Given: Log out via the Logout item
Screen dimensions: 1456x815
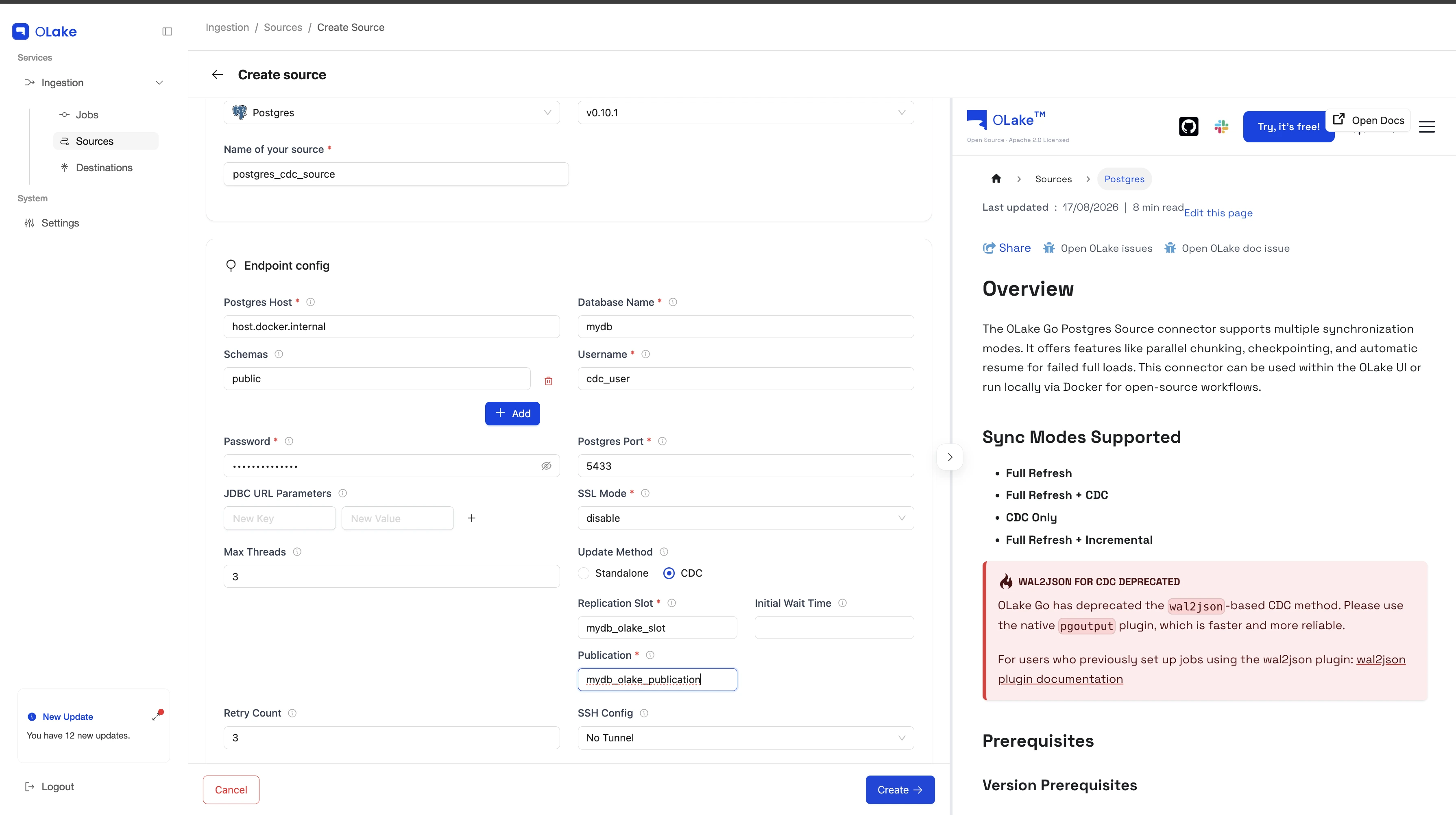Looking at the screenshot, I should coord(50,787).
